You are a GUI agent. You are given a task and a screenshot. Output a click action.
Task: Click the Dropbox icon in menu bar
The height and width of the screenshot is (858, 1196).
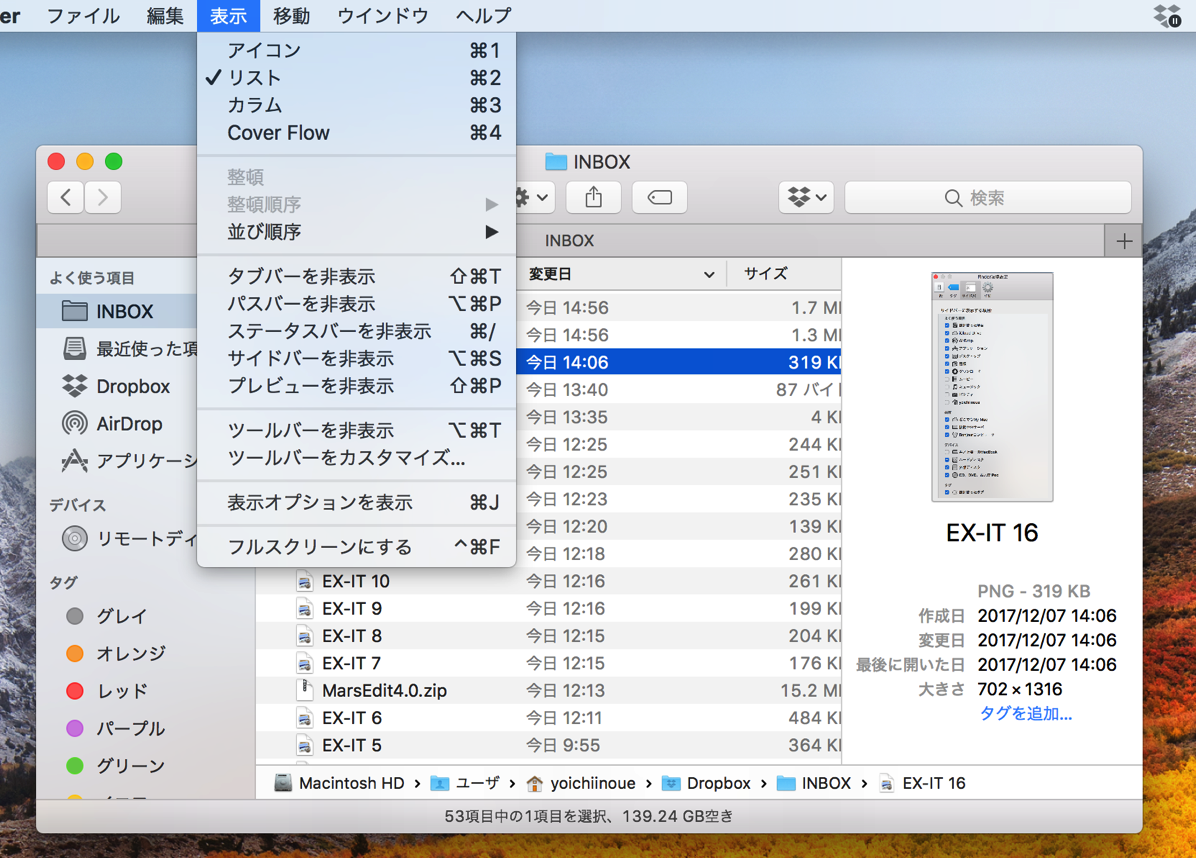(1167, 15)
